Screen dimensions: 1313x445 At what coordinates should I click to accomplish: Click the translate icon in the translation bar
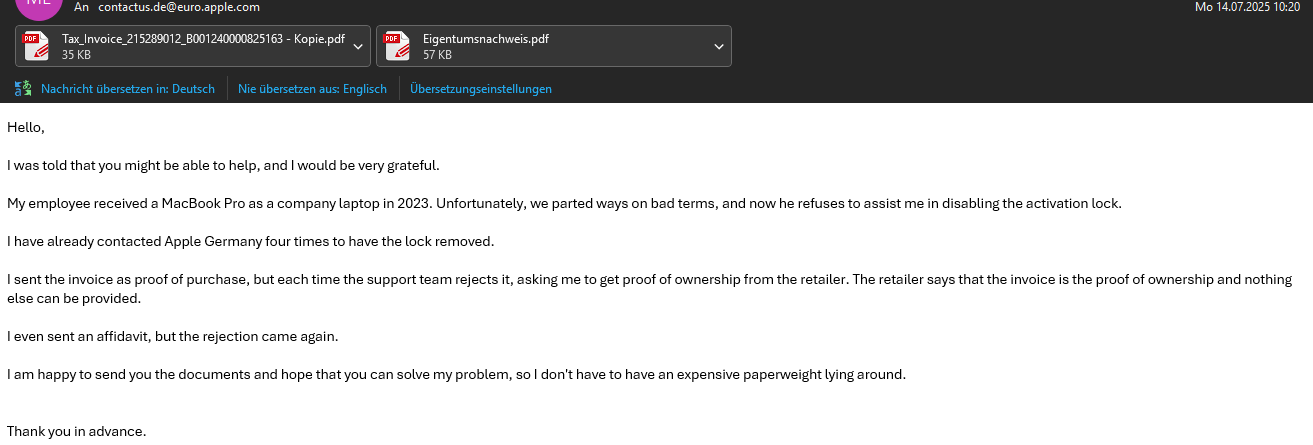[23, 89]
